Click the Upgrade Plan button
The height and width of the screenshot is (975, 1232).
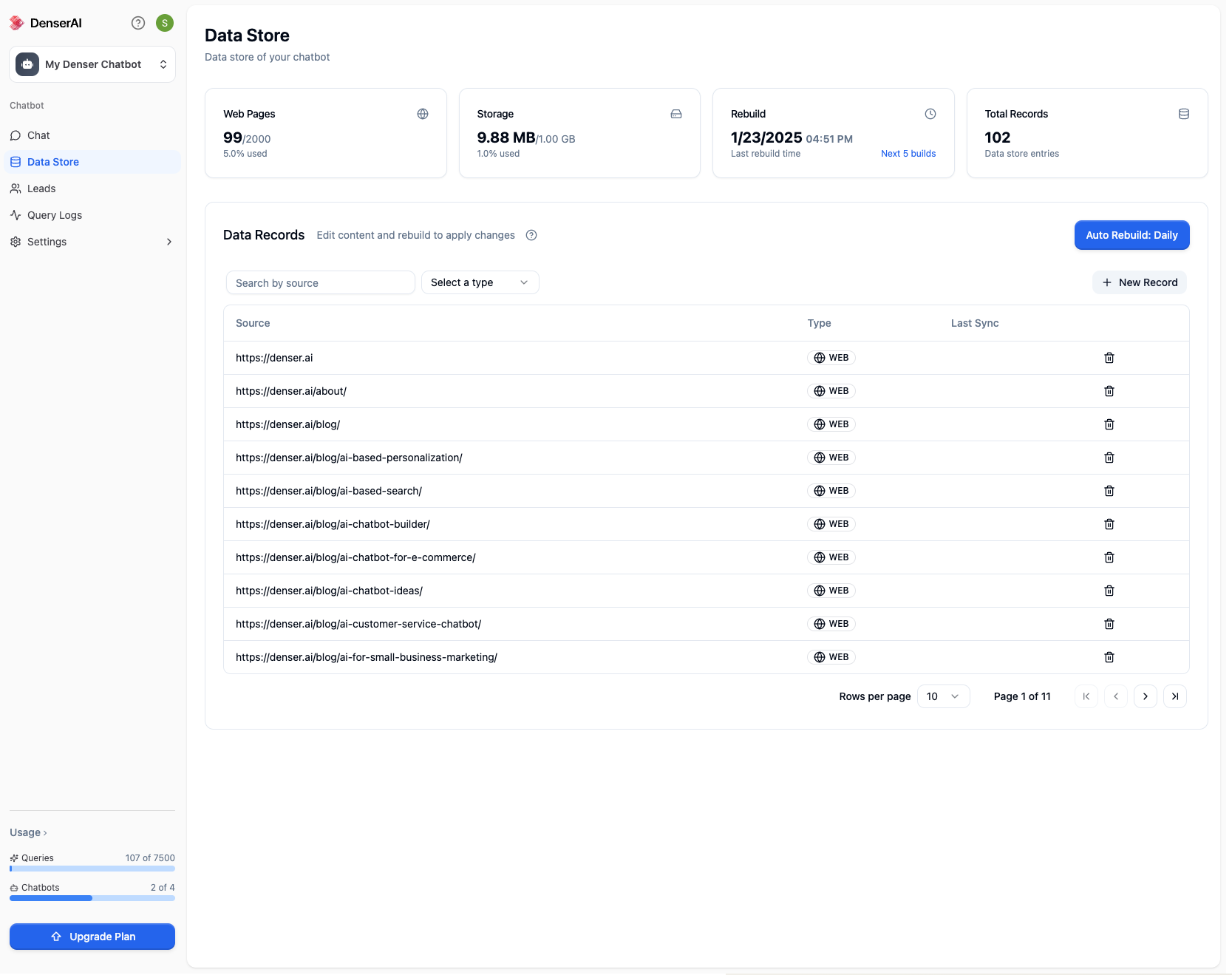click(92, 937)
